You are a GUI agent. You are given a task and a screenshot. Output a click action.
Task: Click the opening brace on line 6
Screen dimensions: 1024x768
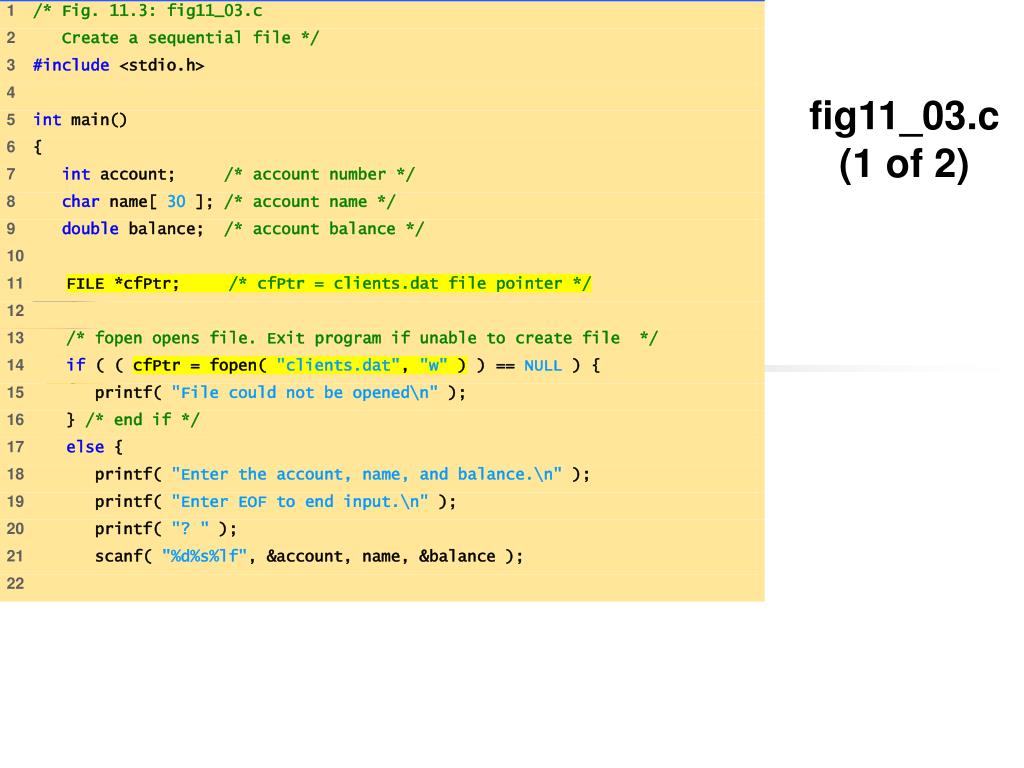tap(37, 147)
